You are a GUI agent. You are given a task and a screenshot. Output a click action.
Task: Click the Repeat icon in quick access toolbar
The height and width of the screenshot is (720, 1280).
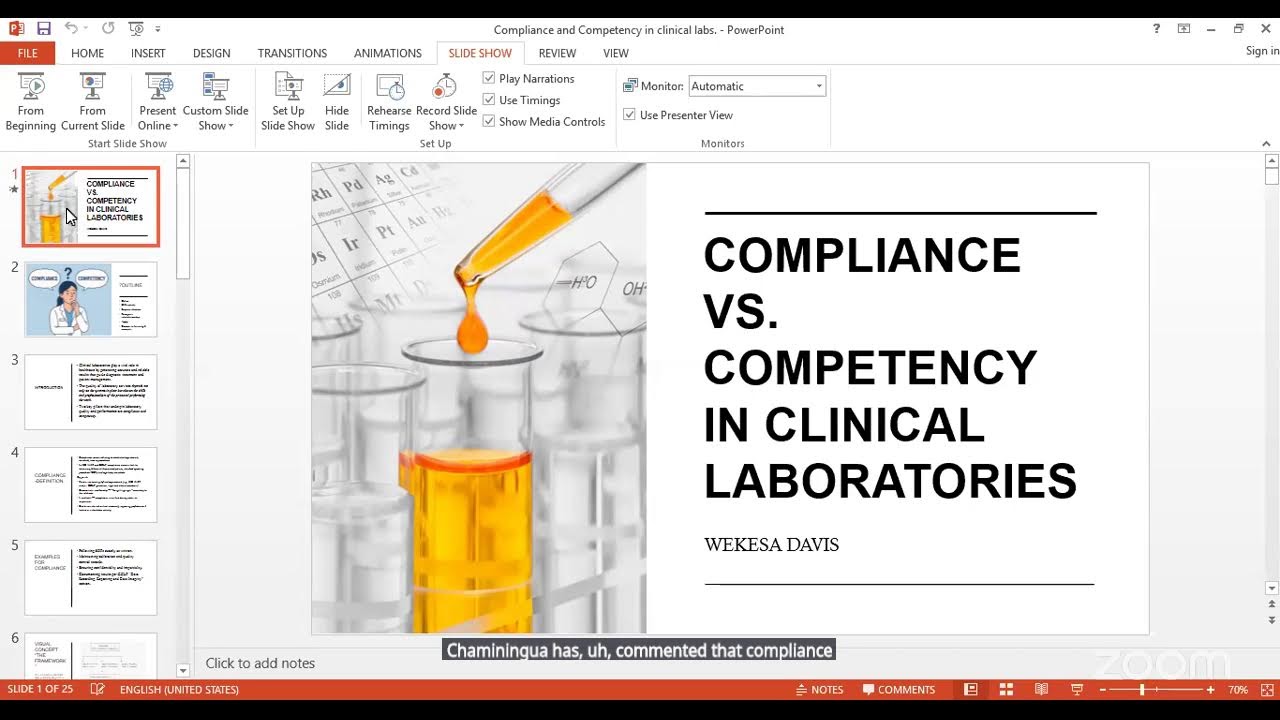point(108,29)
